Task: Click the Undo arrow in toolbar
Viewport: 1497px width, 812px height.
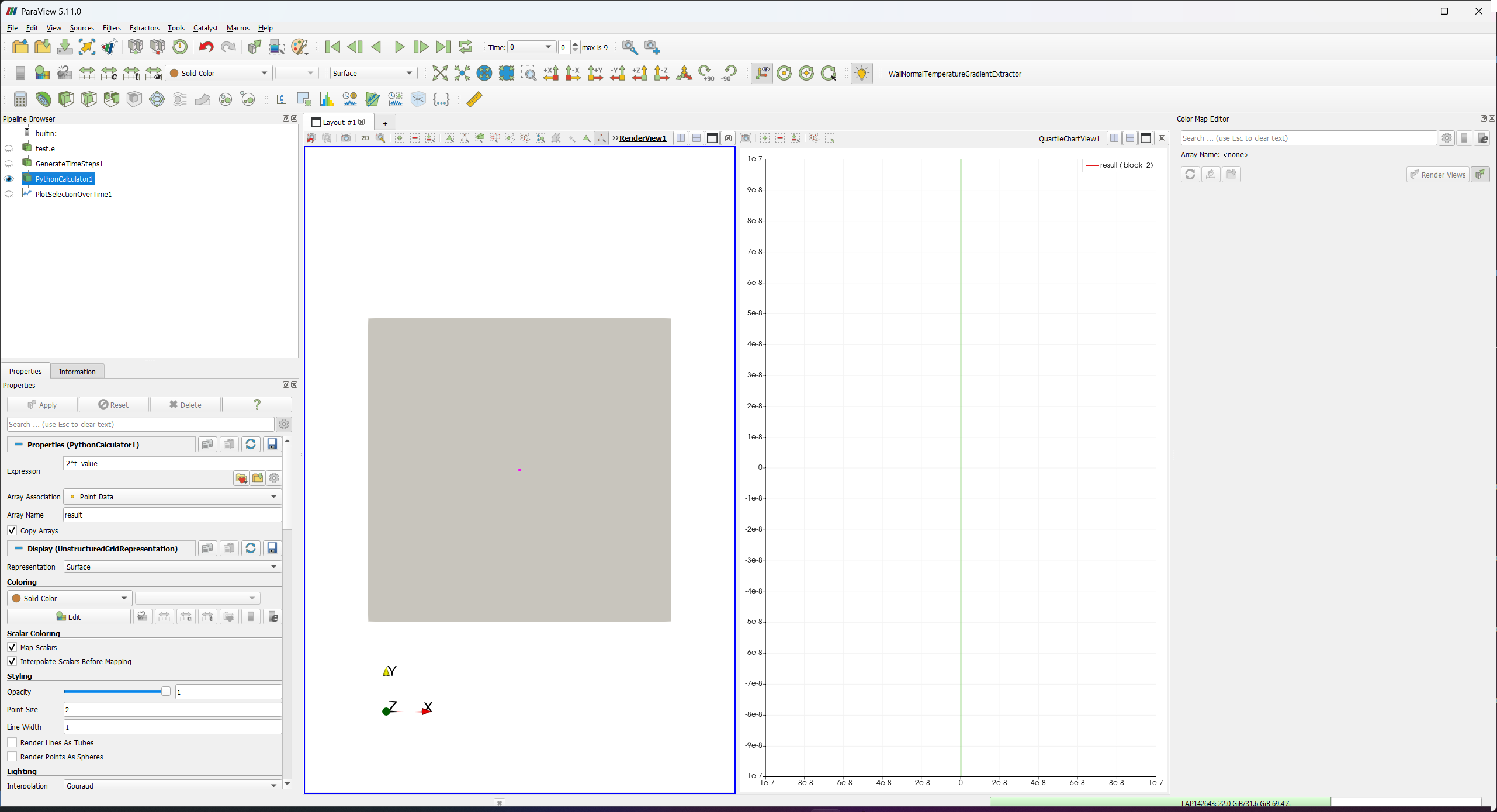Action: (x=206, y=47)
